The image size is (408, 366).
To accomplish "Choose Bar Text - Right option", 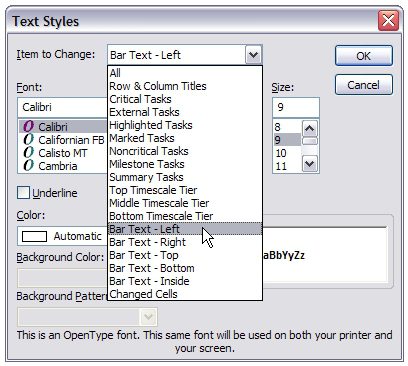I will tap(185, 242).
